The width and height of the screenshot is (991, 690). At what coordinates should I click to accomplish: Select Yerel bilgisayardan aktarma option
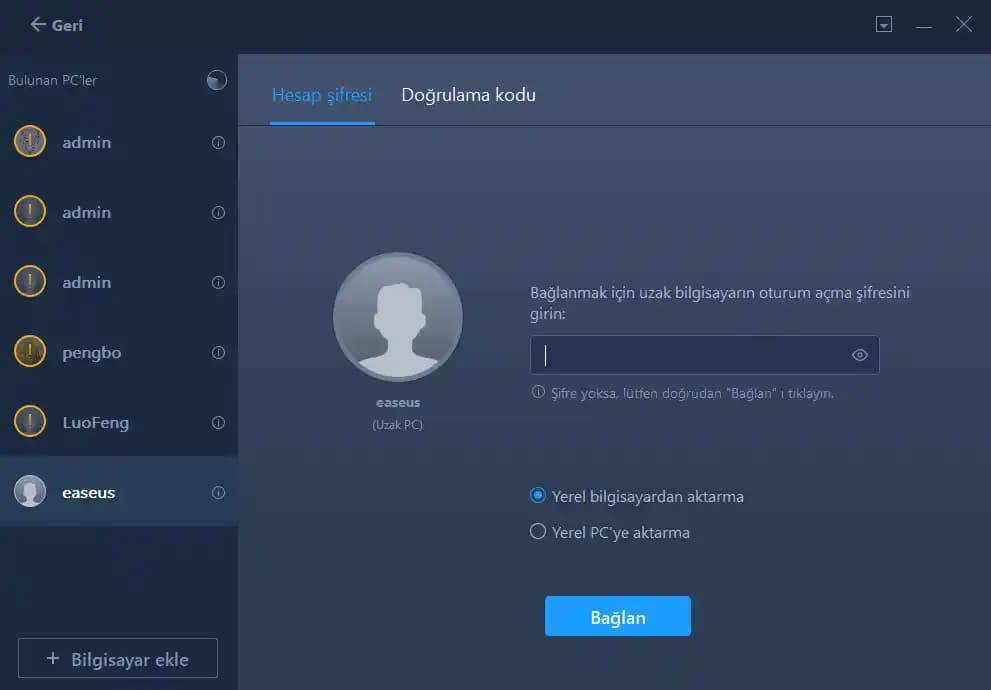pyautogui.click(x=537, y=496)
